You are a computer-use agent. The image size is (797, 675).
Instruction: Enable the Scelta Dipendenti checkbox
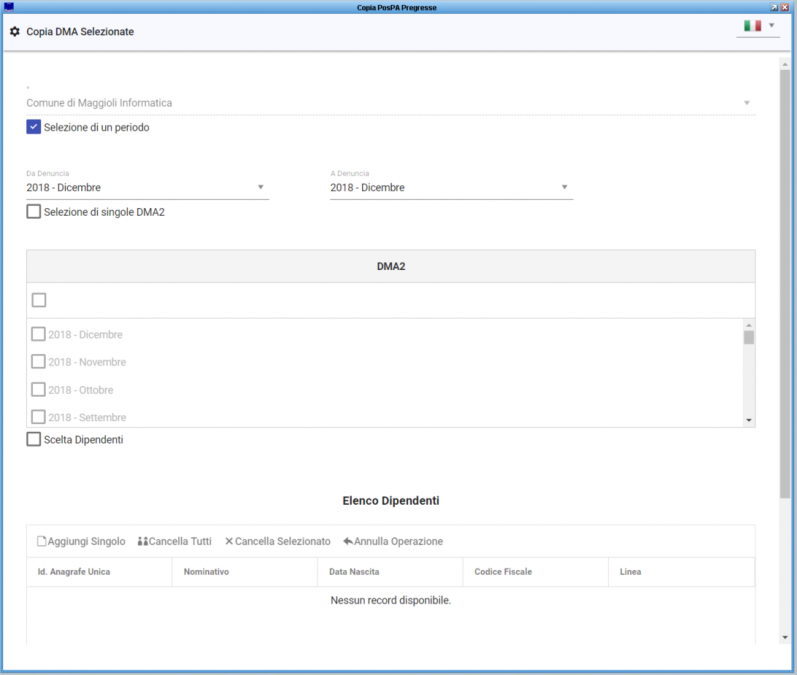34,439
